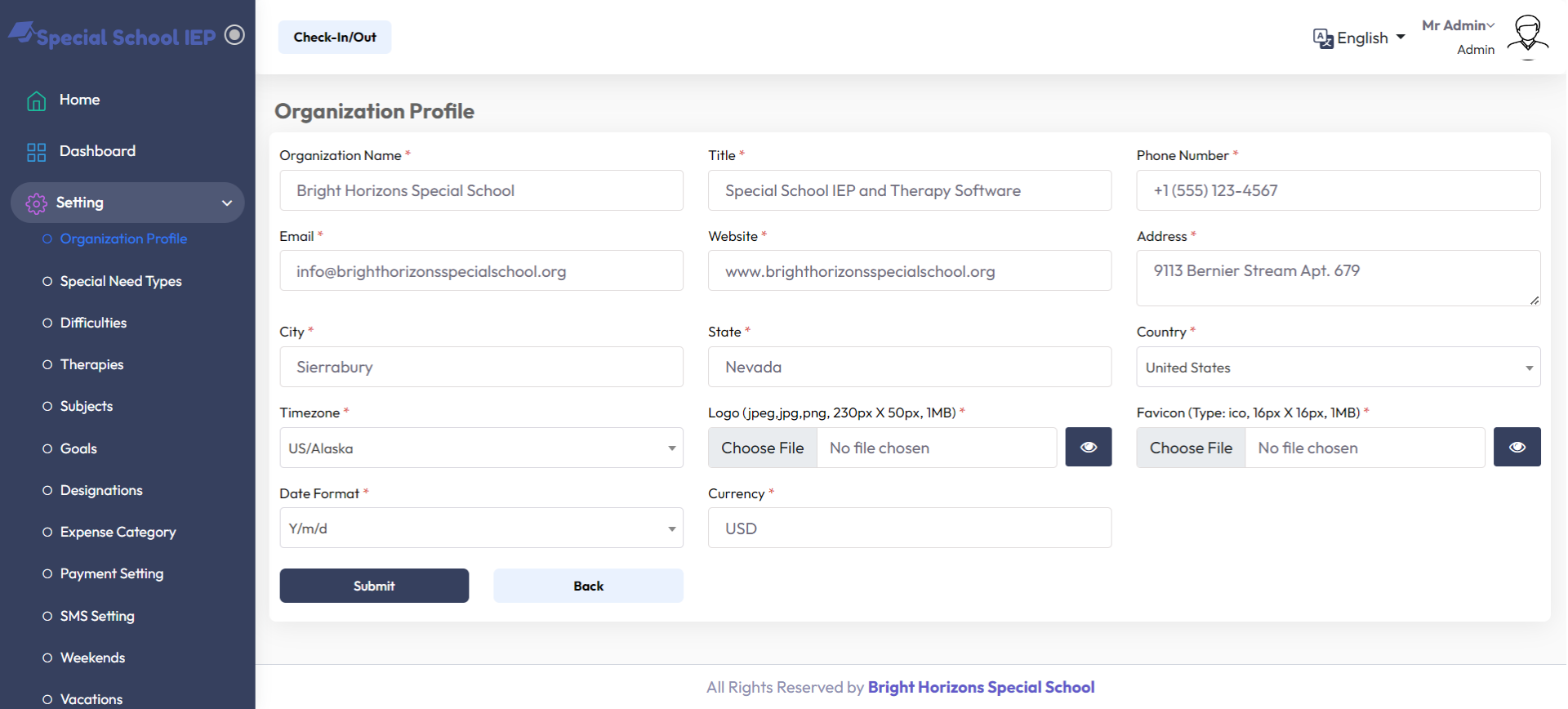Screen dimensions: 1568x709
Task: Open the Country dropdown
Action: tap(1337, 368)
